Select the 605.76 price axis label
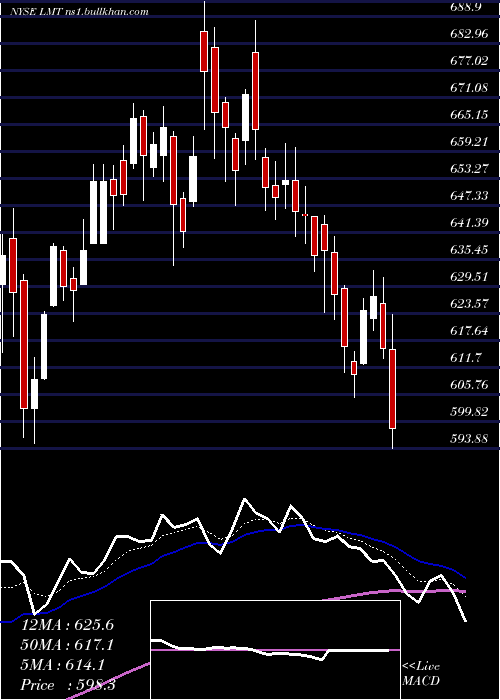Image resolution: width=500 pixels, height=700 pixels. [470, 384]
